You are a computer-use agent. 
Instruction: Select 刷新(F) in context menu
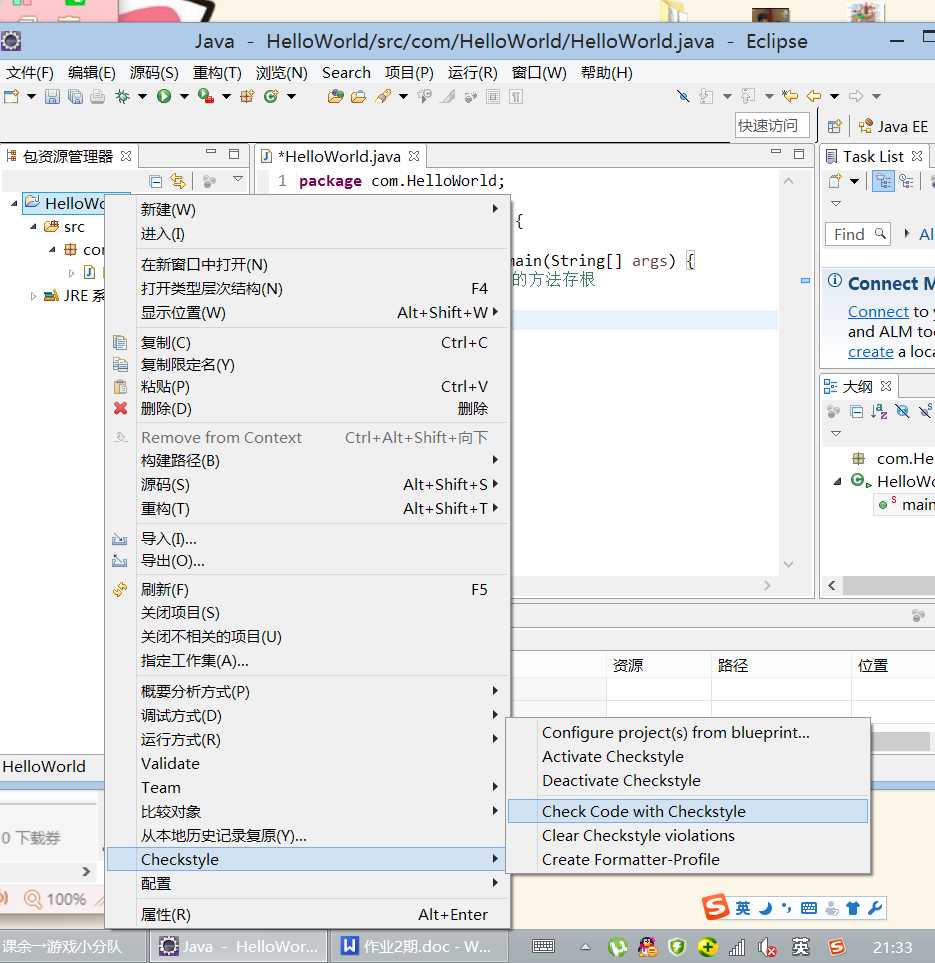coord(307,590)
